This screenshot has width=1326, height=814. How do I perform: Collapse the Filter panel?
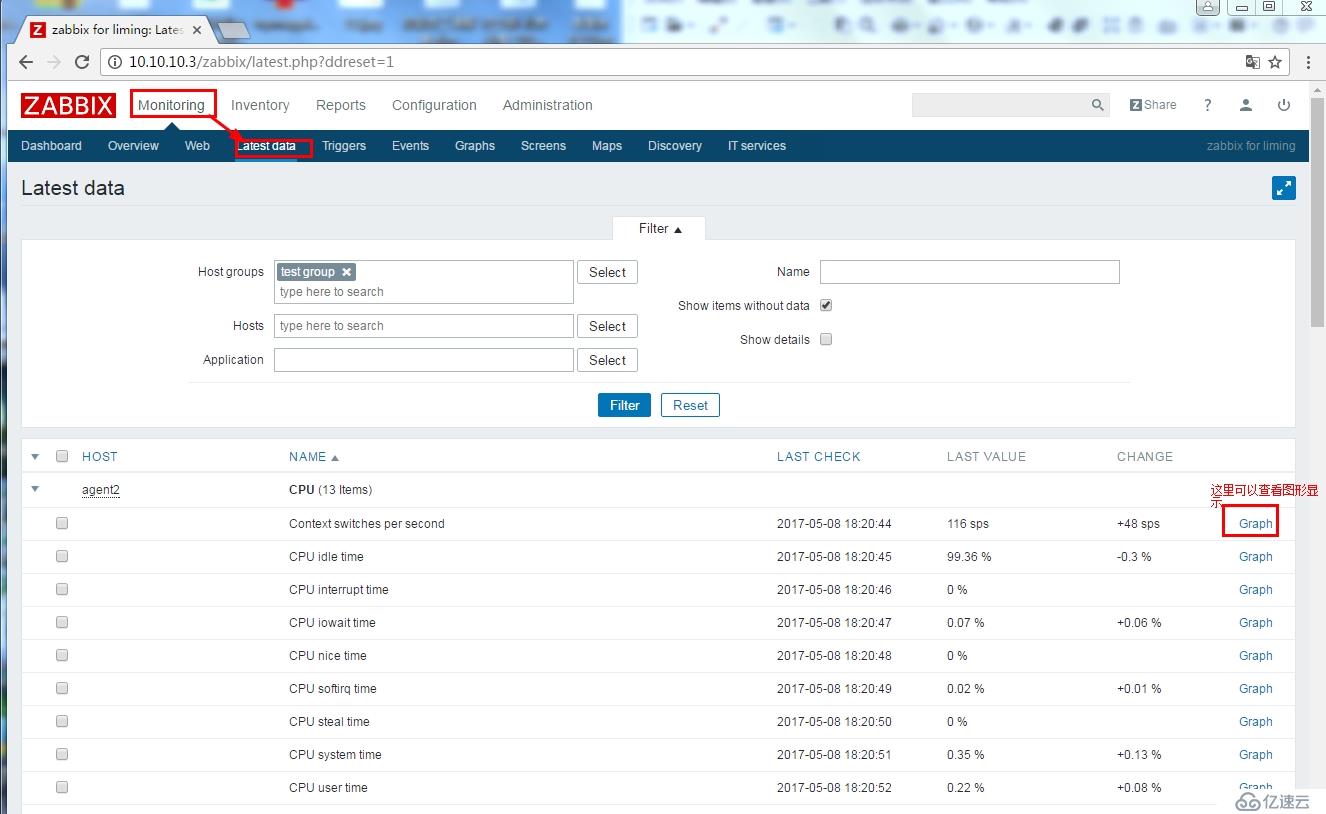tap(659, 228)
